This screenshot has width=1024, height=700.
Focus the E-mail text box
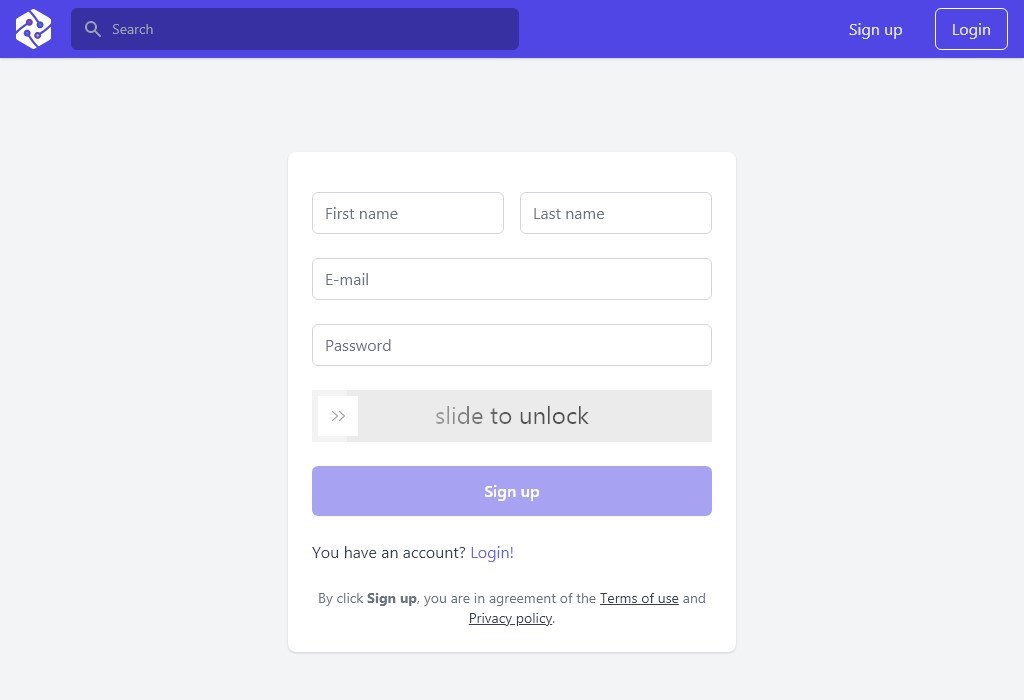click(512, 279)
